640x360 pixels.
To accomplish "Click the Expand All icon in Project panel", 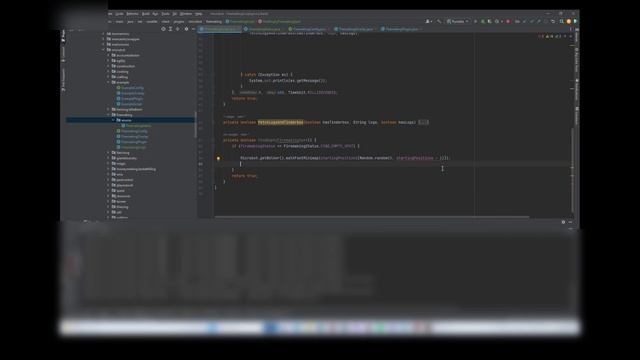I will (x=171, y=29).
